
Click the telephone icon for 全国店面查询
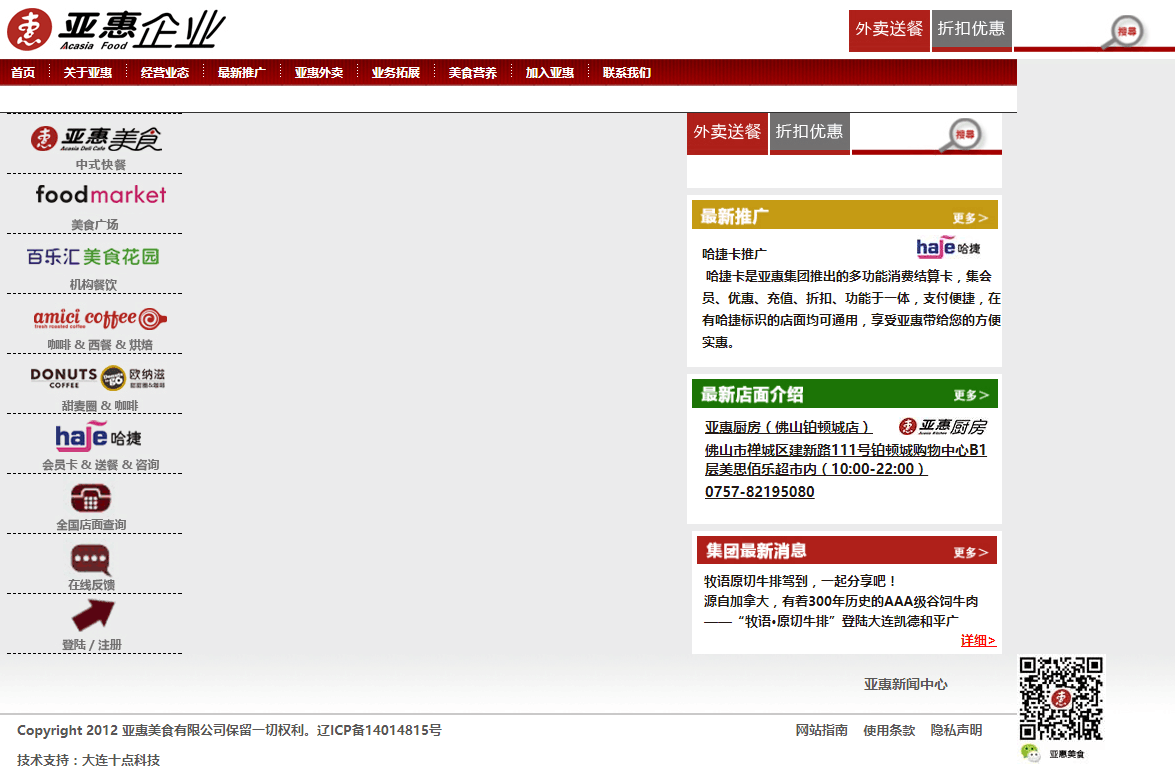[91, 498]
